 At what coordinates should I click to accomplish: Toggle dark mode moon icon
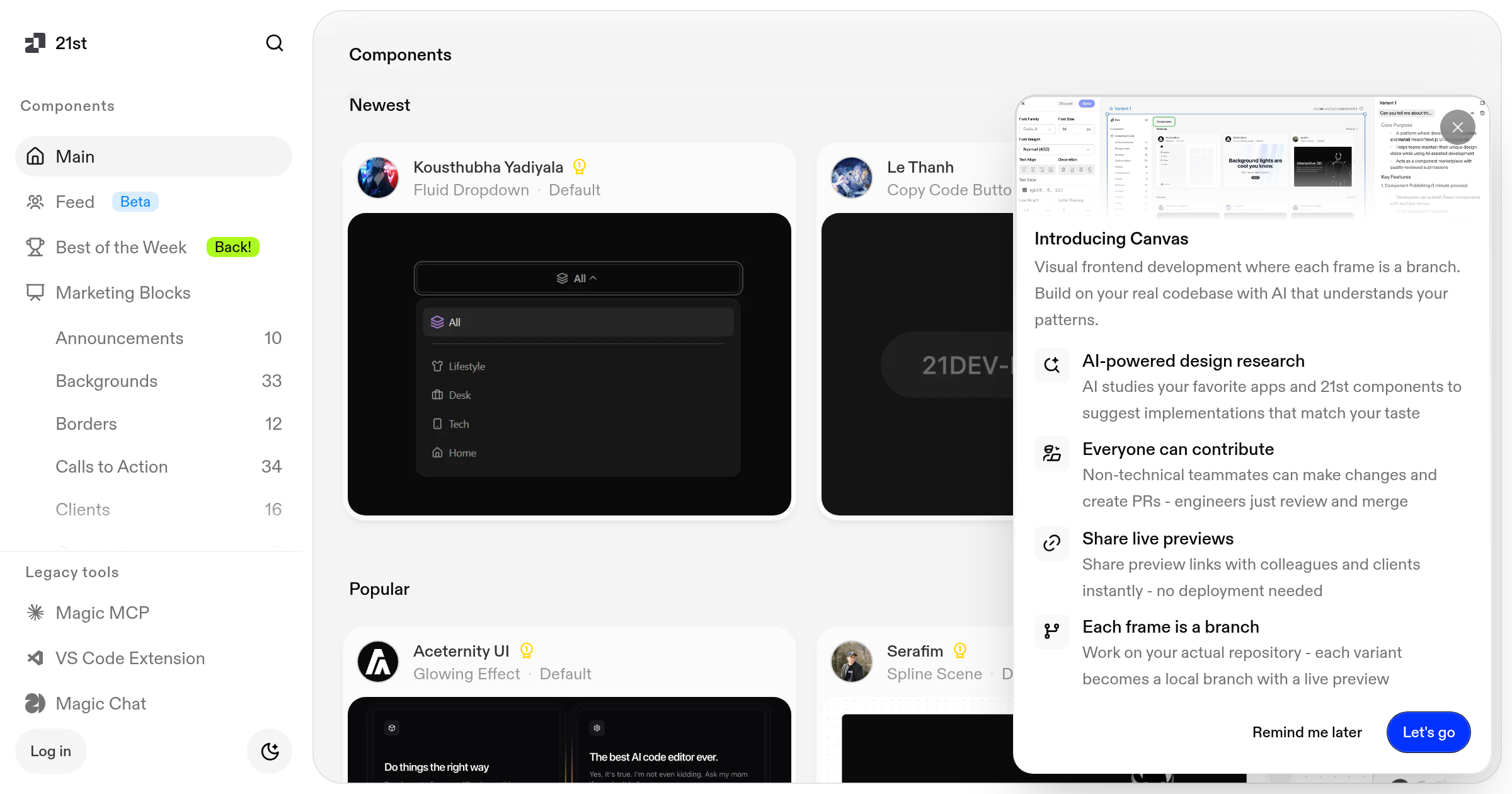point(270,751)
